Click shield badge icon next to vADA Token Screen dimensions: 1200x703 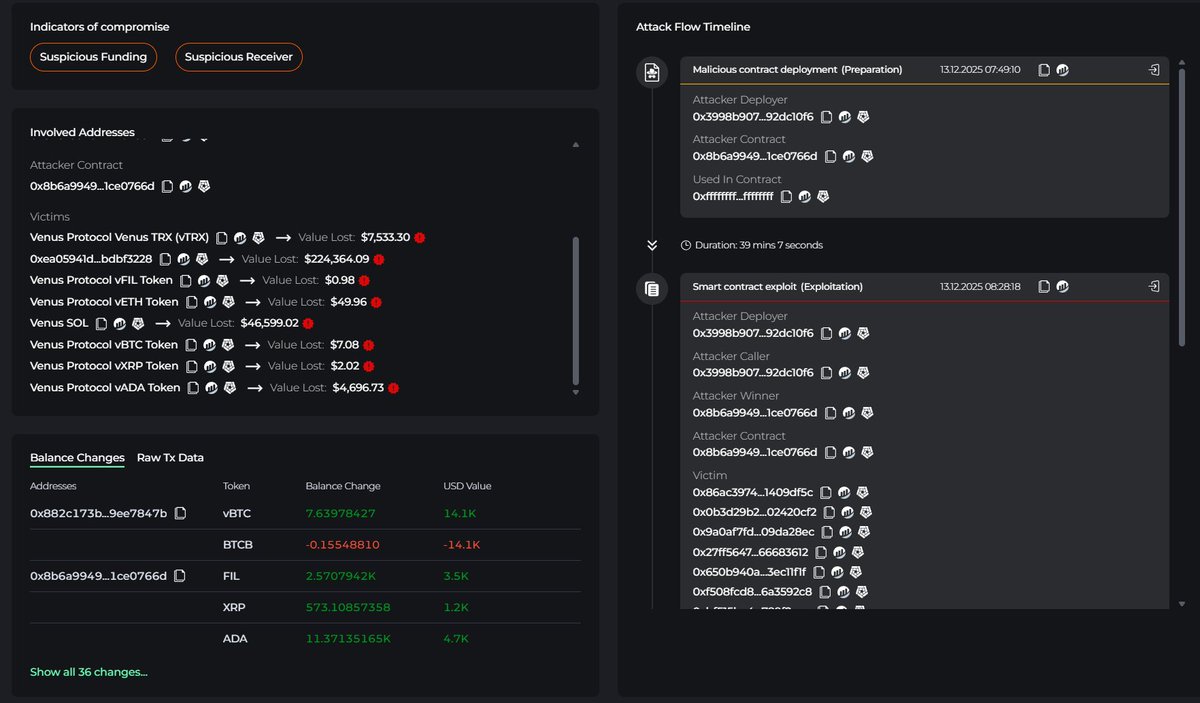point(229,388)
